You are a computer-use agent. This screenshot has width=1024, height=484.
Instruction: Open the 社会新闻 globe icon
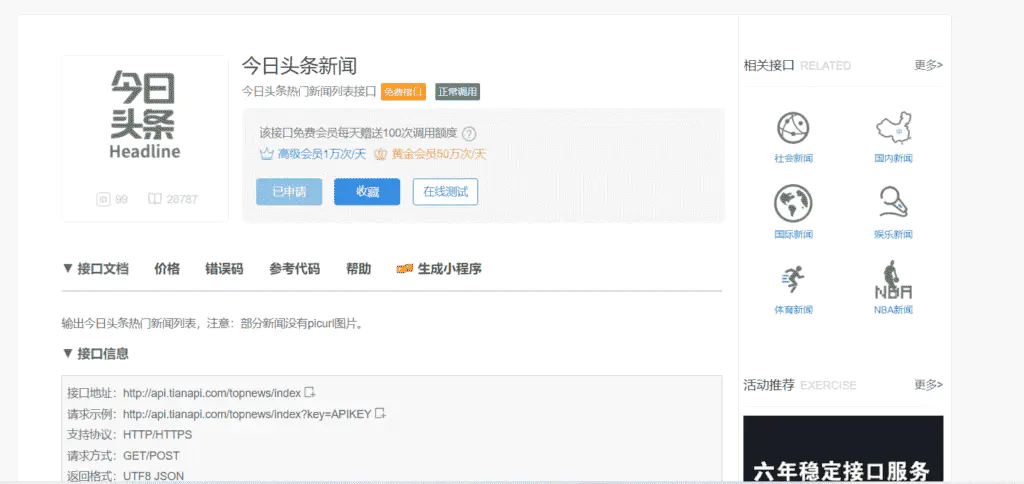coord(793,128)
